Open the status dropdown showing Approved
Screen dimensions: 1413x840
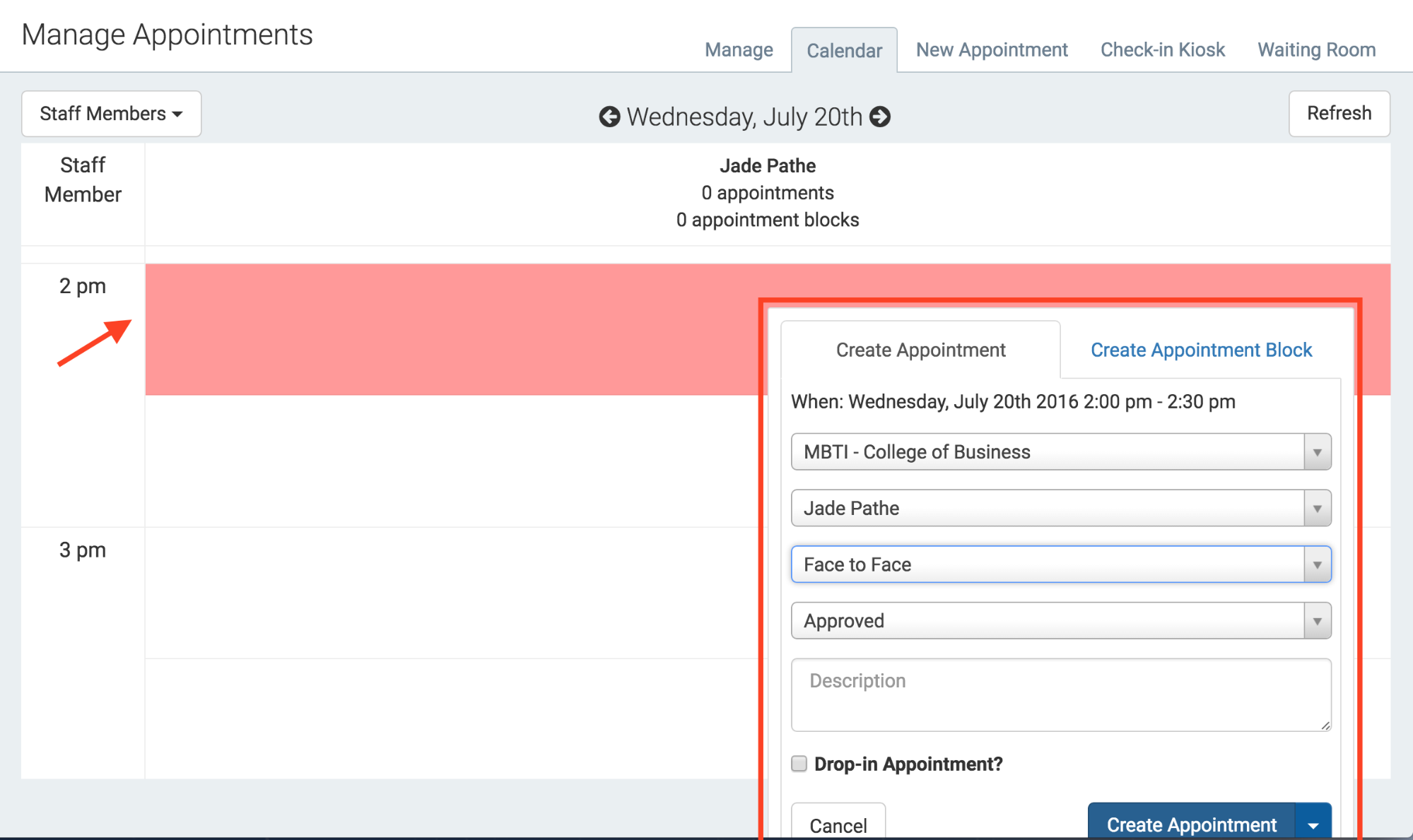coord(1316,620)
